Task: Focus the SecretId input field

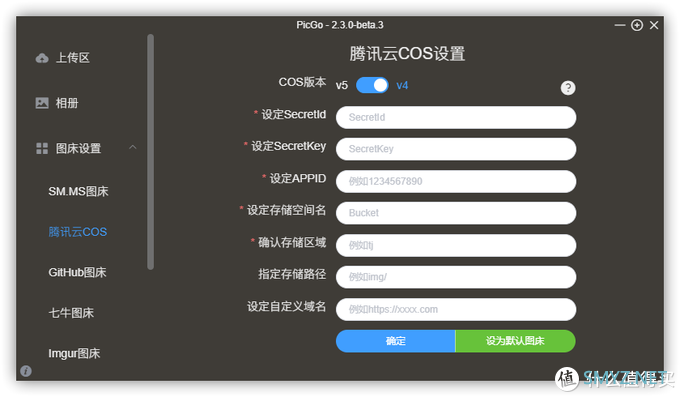Action: pyautogui.click(x=456, y=117)
